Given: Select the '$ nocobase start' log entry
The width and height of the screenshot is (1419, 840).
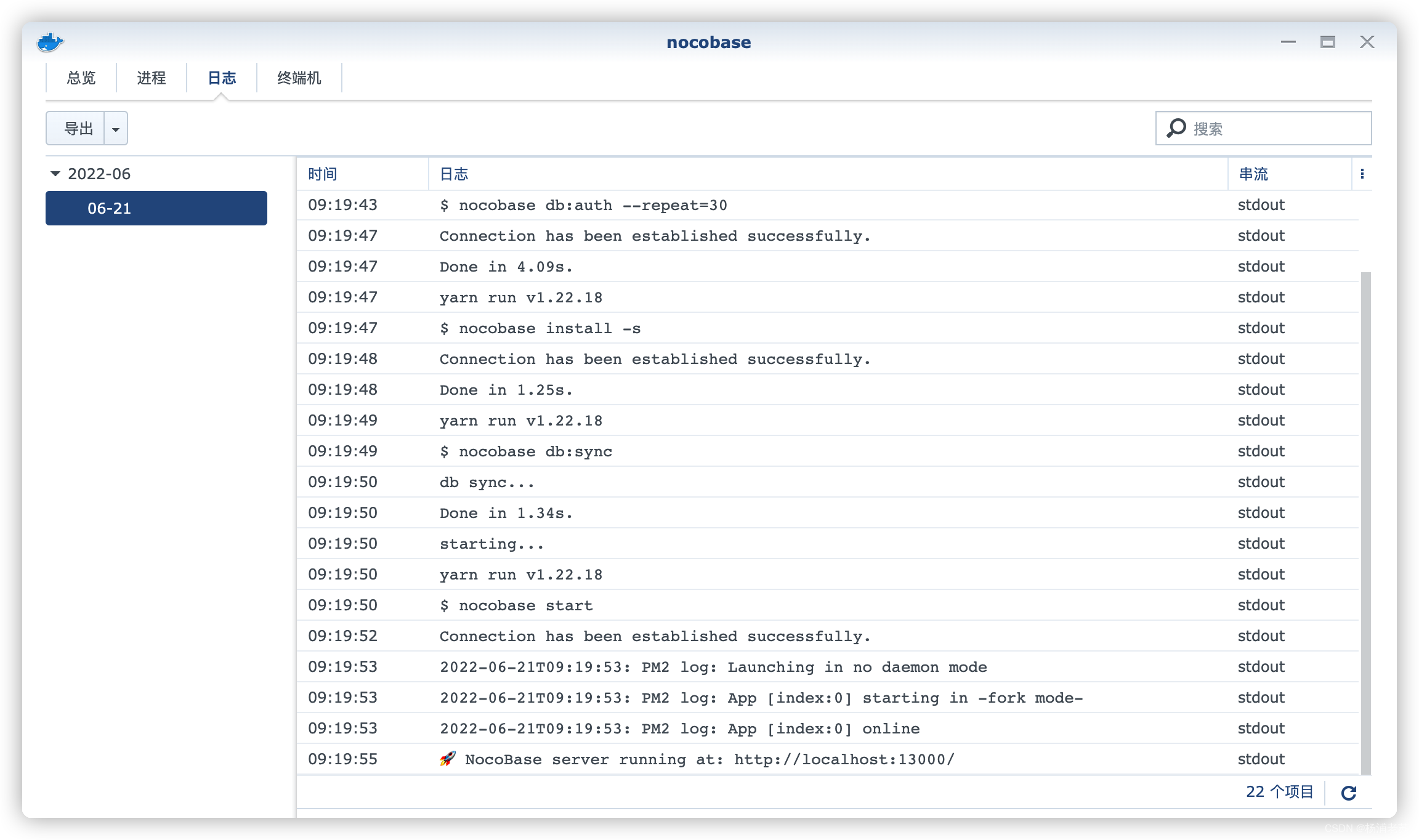Looking at the screenshot, I should (x=516, y=605).
